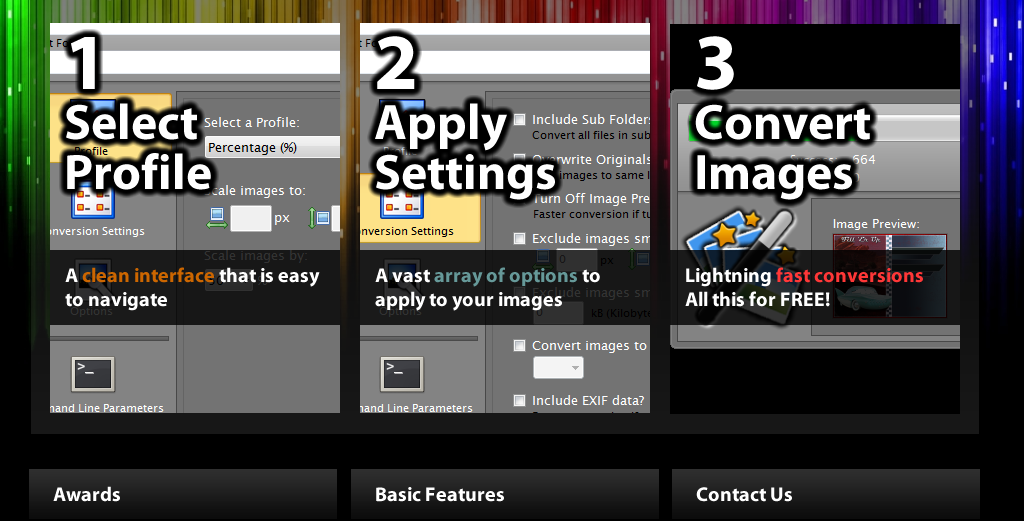Click Command Line Parameters terminal icon in Apply Settings card
Image resolution: width=1024 pixels, height=521 pixels.
[x=402, y=374]
